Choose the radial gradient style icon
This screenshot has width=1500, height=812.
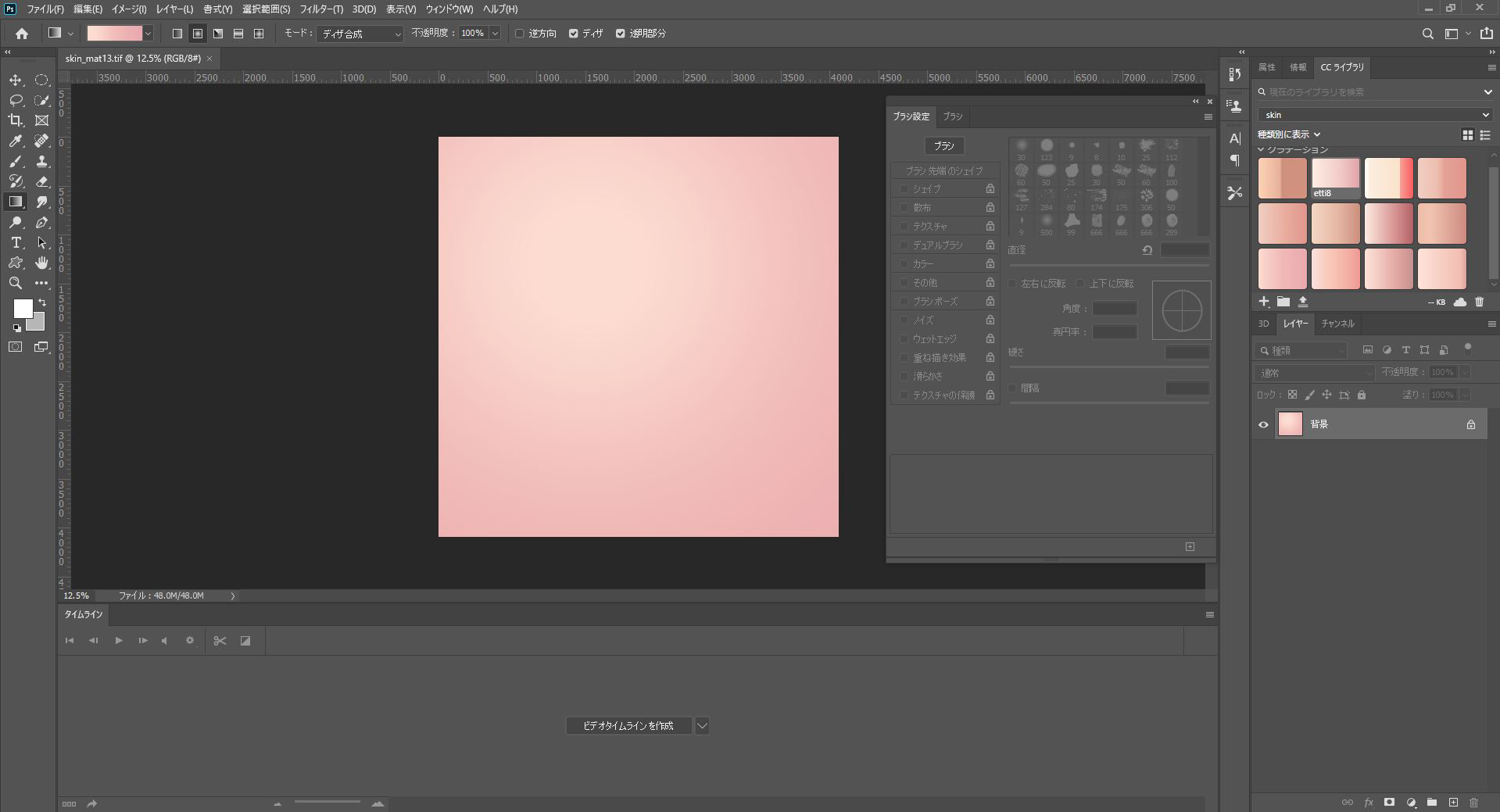click(x=198, y=34)
